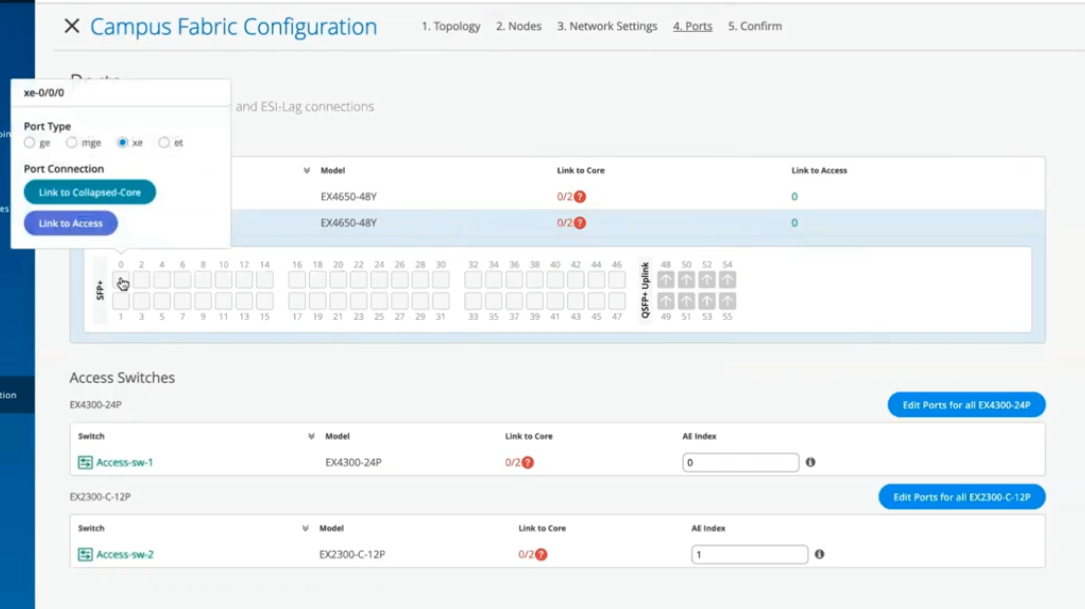Viewport: 1085px width, 609px height.
Task: Open the 3. Network Settings step
Action: (607, 26)
